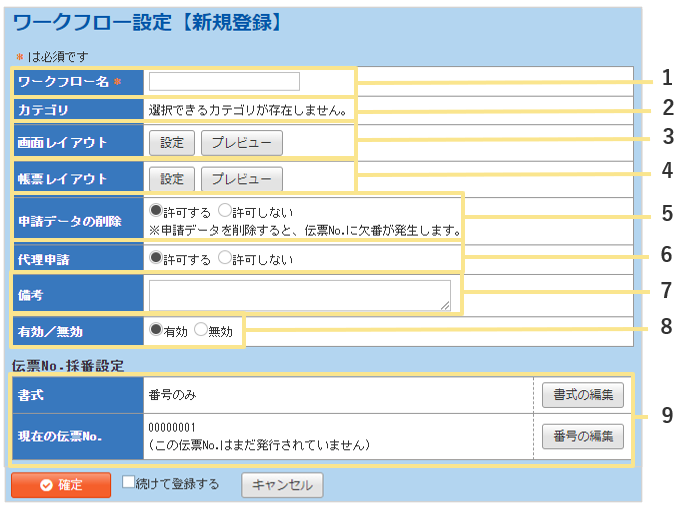
Task: Click the 番号の編集 button
Action: click(x=582, y=436)
